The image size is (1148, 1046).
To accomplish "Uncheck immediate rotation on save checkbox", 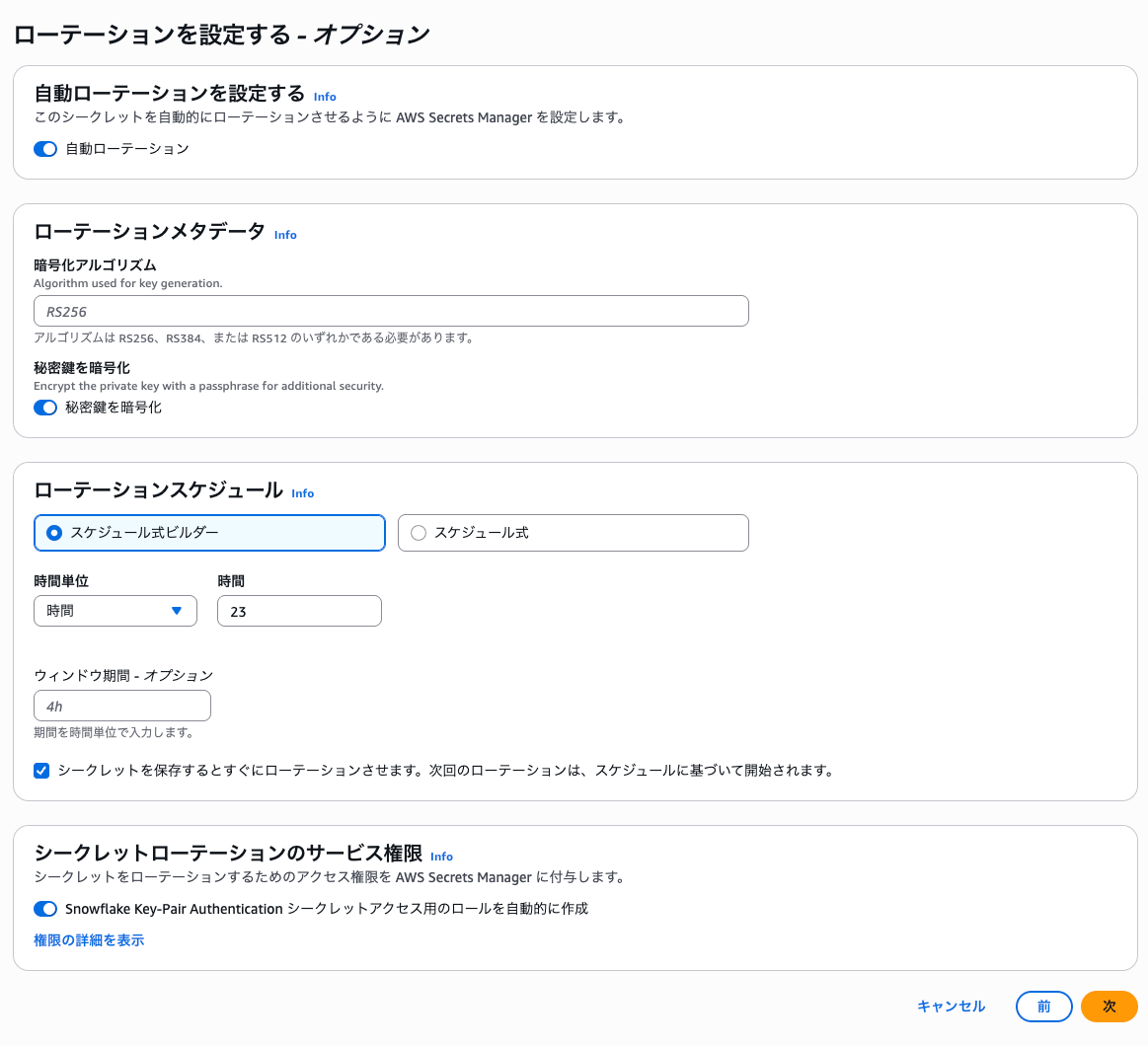I will [41, 771].
